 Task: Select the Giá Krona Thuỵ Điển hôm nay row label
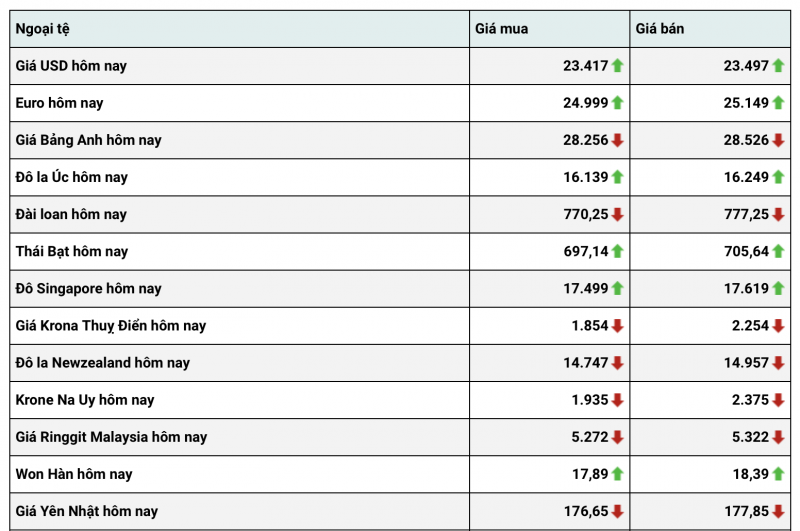coord(111,325)
